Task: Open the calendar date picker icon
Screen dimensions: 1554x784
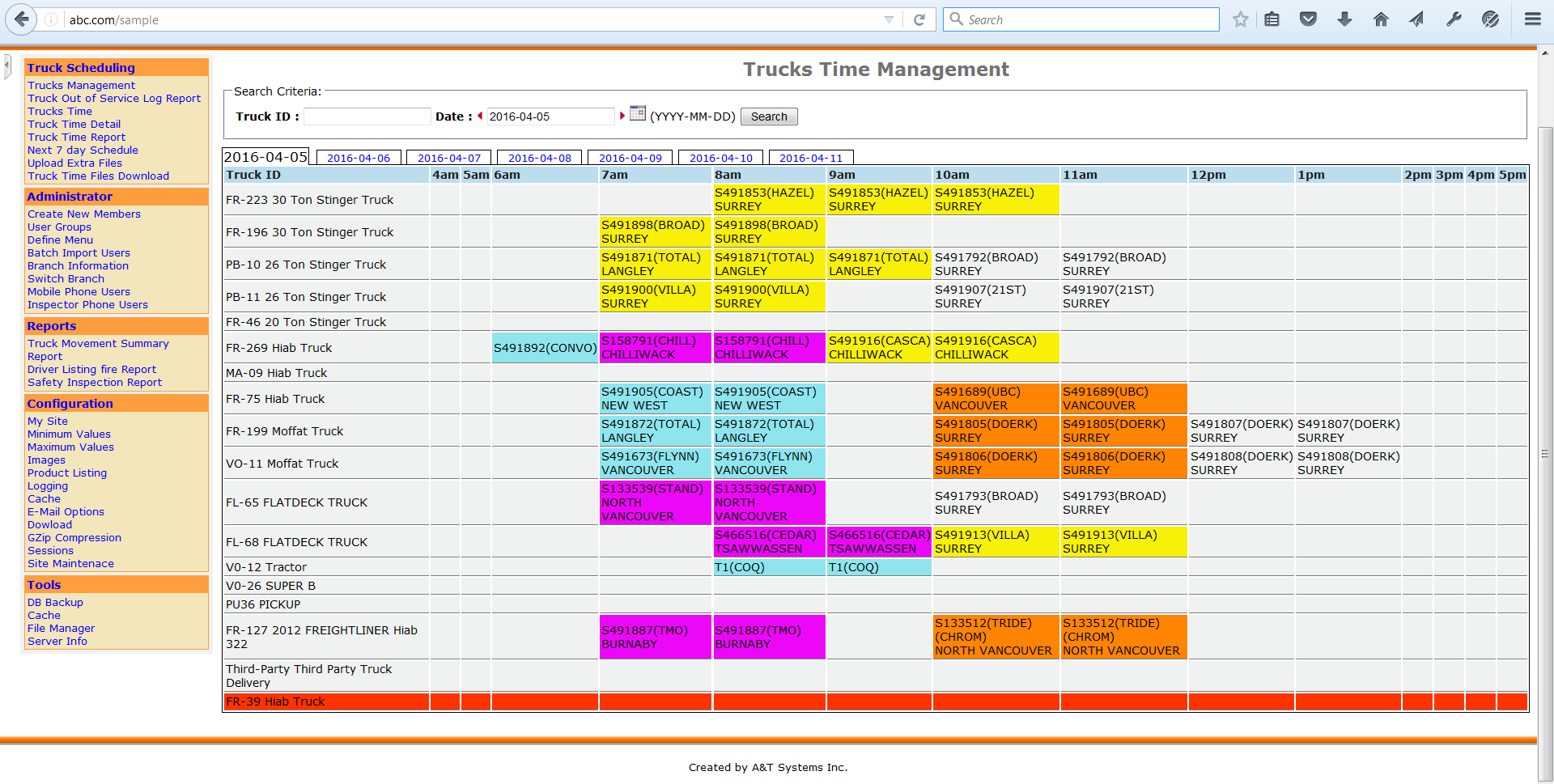Action: pyautogui.click(x=638, y=114)
